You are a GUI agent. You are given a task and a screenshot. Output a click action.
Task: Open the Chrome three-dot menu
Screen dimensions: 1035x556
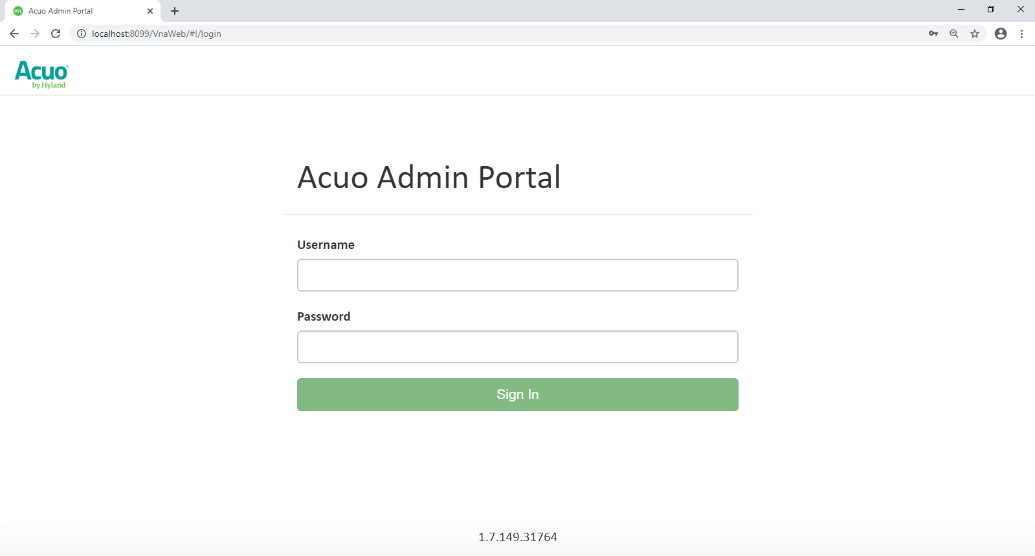point(1021,33)
